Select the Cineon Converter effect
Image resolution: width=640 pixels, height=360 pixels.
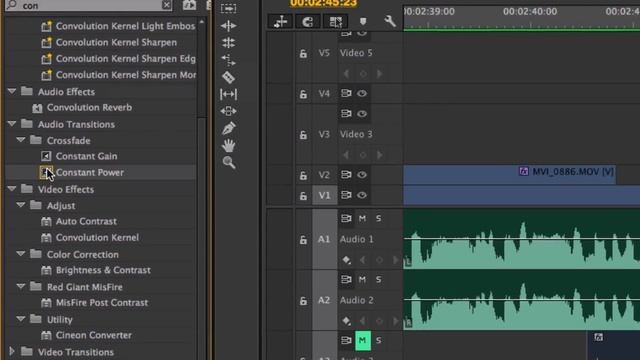coord(94,335)
